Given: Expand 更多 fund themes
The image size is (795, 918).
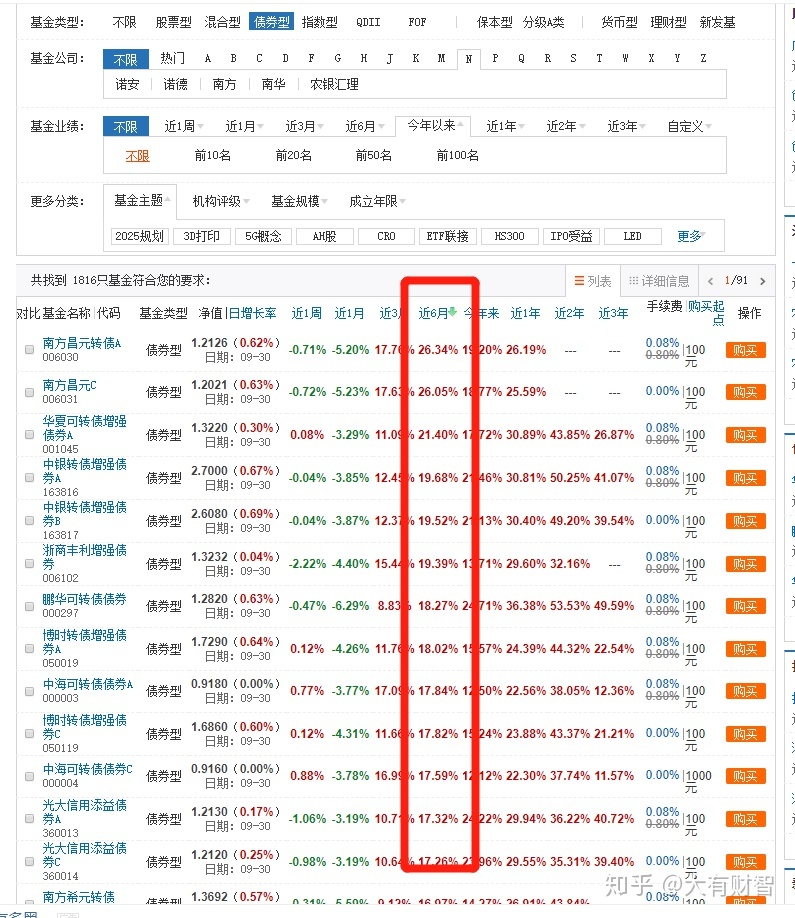Looking at the screenshot, I should click(x=691, y=236).
